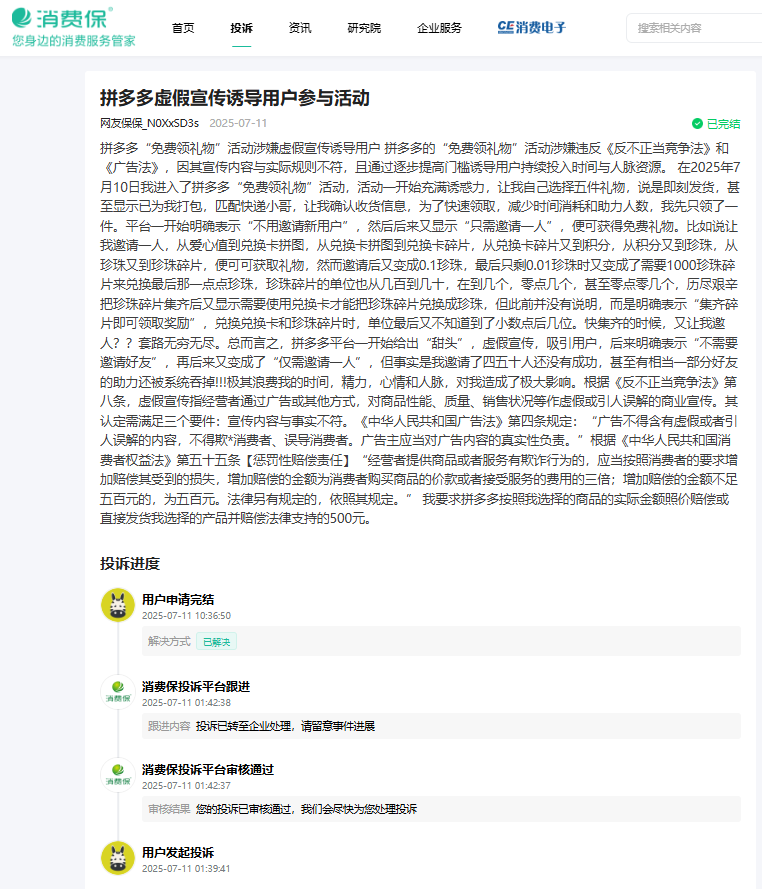Image resolution: width=762 pixels, height=889 pixels.
Task: Click the 跟进内容 label
Action: [x=169, y=726]
